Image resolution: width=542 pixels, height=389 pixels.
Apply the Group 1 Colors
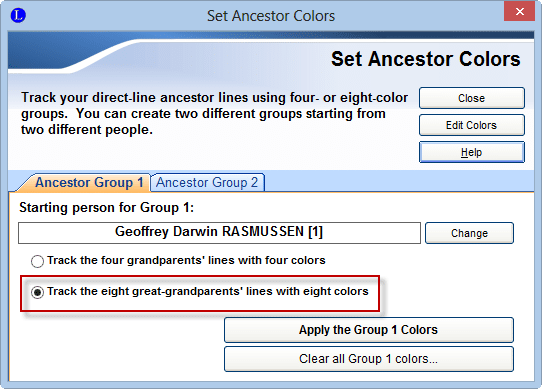(x=369, y=330)
